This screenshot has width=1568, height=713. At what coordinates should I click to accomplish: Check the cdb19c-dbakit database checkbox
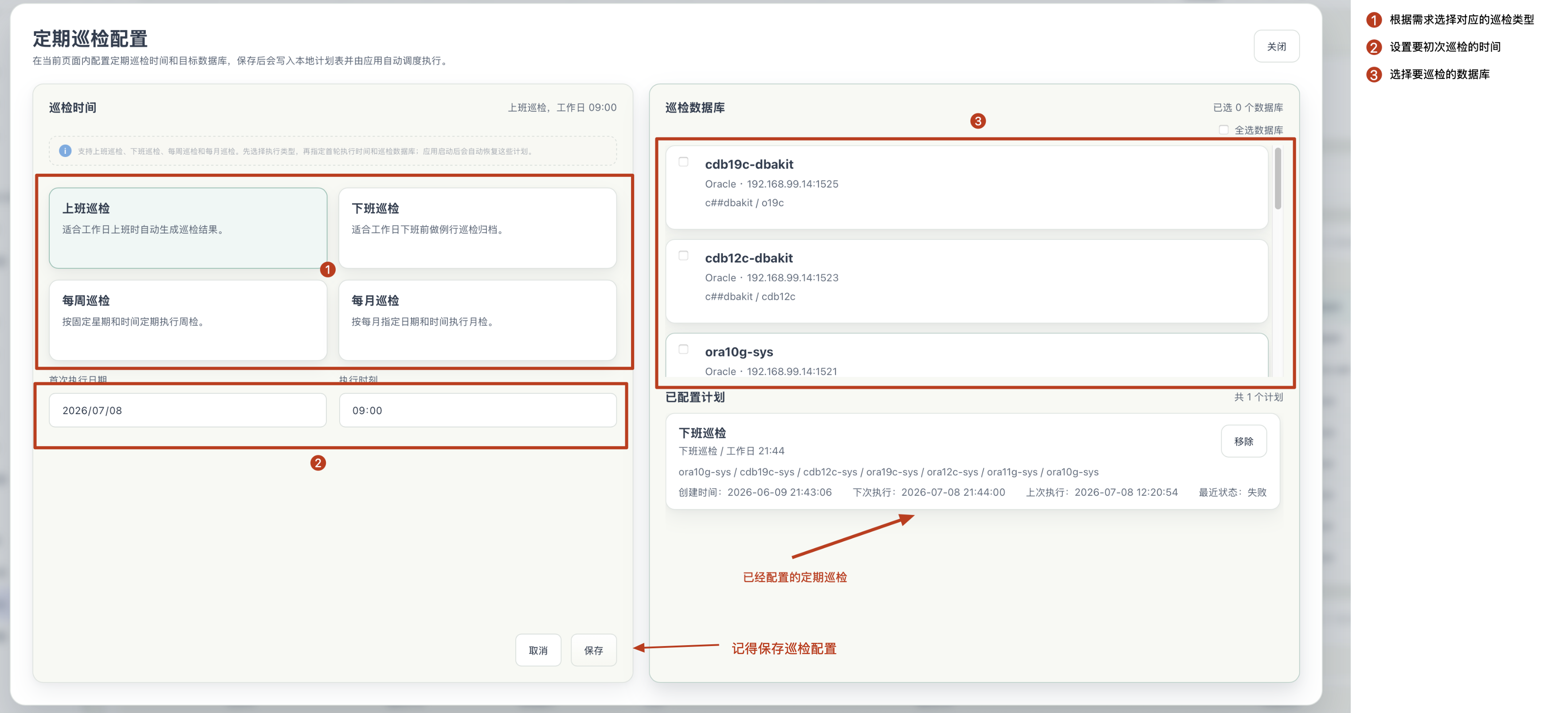tap(684, 162)
